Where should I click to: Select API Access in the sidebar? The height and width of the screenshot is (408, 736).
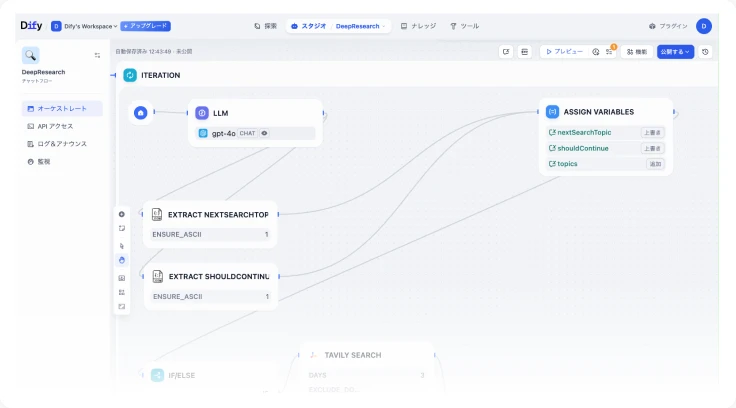[x=62, y=126]
